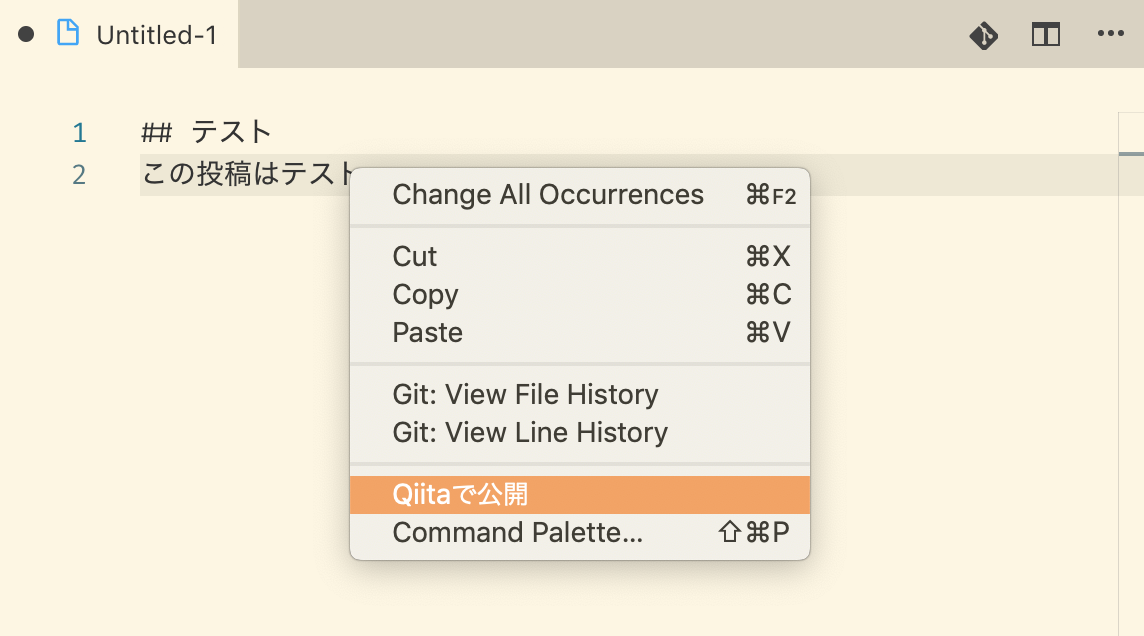Place cursor in テスト heading text on line 1

232,132
